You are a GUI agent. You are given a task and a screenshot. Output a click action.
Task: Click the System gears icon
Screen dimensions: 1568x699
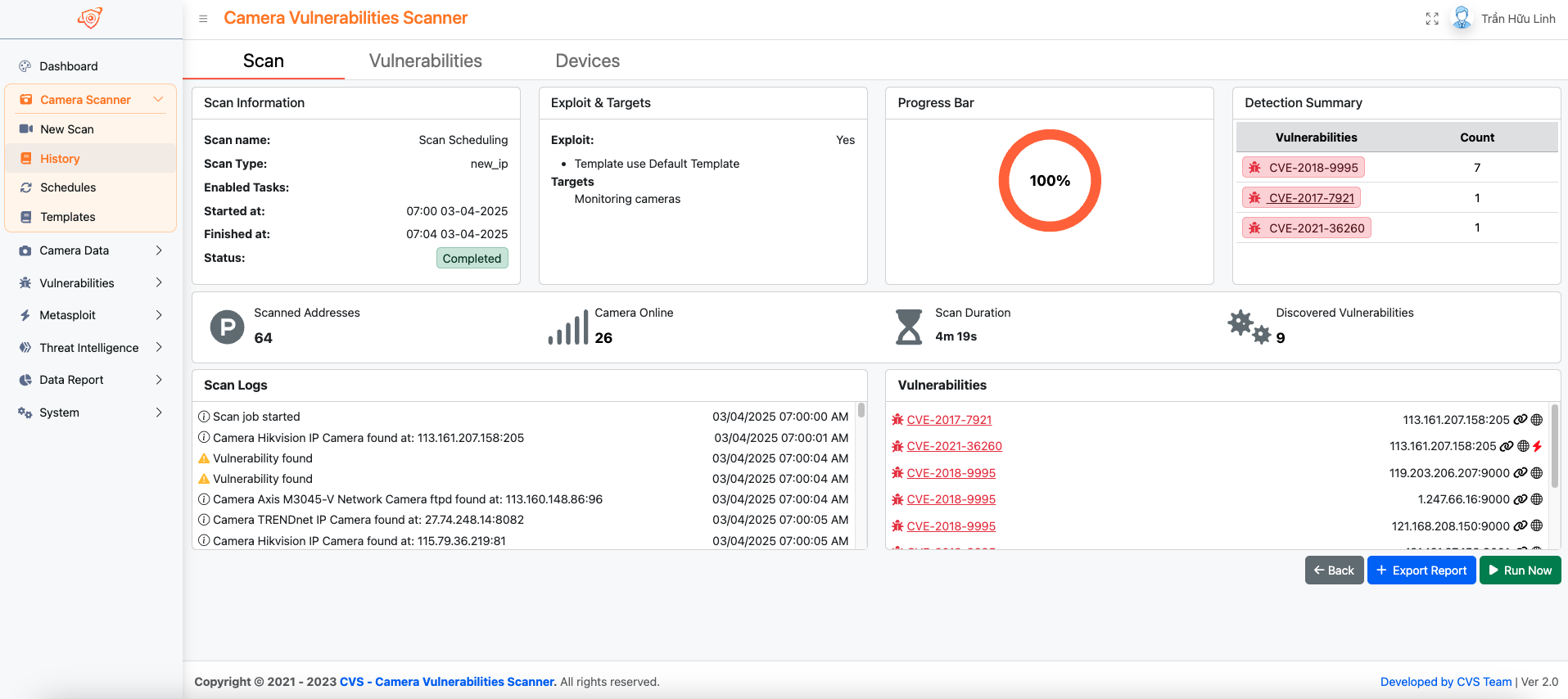coord(25,413)
